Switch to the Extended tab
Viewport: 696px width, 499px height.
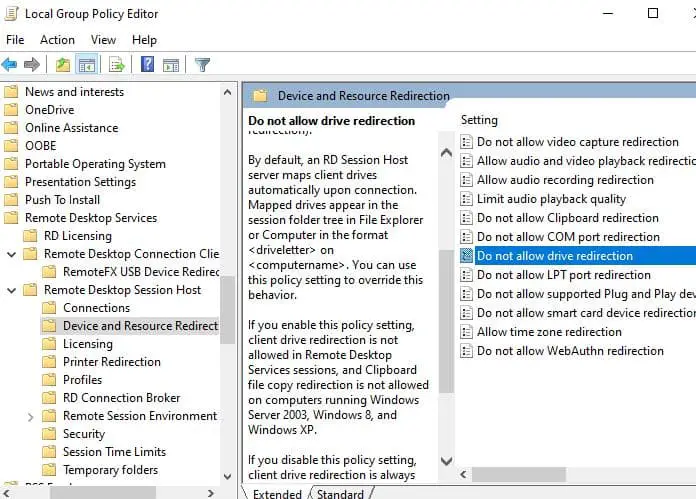point(277,494)
